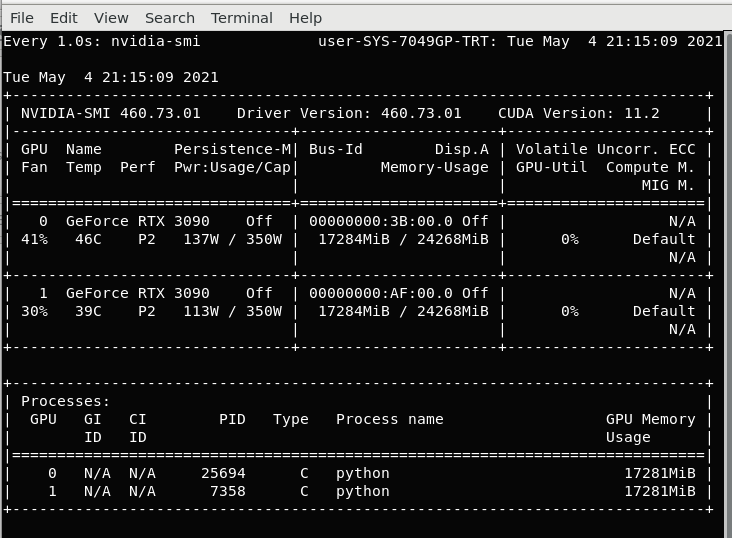Click hostname 'user-SYS-7049GP-TRT:' text
Screen dimensions: 732x538
click(x=408, y=42)
